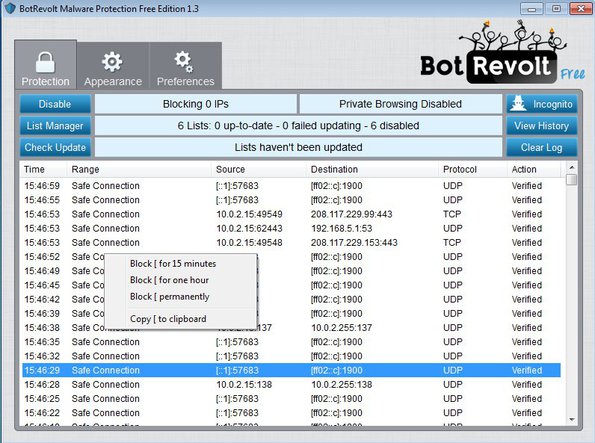The height and width of the screenshot is (443, 595).
Task: Click the Incognito spy icon
Action: [x=518, y=104]
